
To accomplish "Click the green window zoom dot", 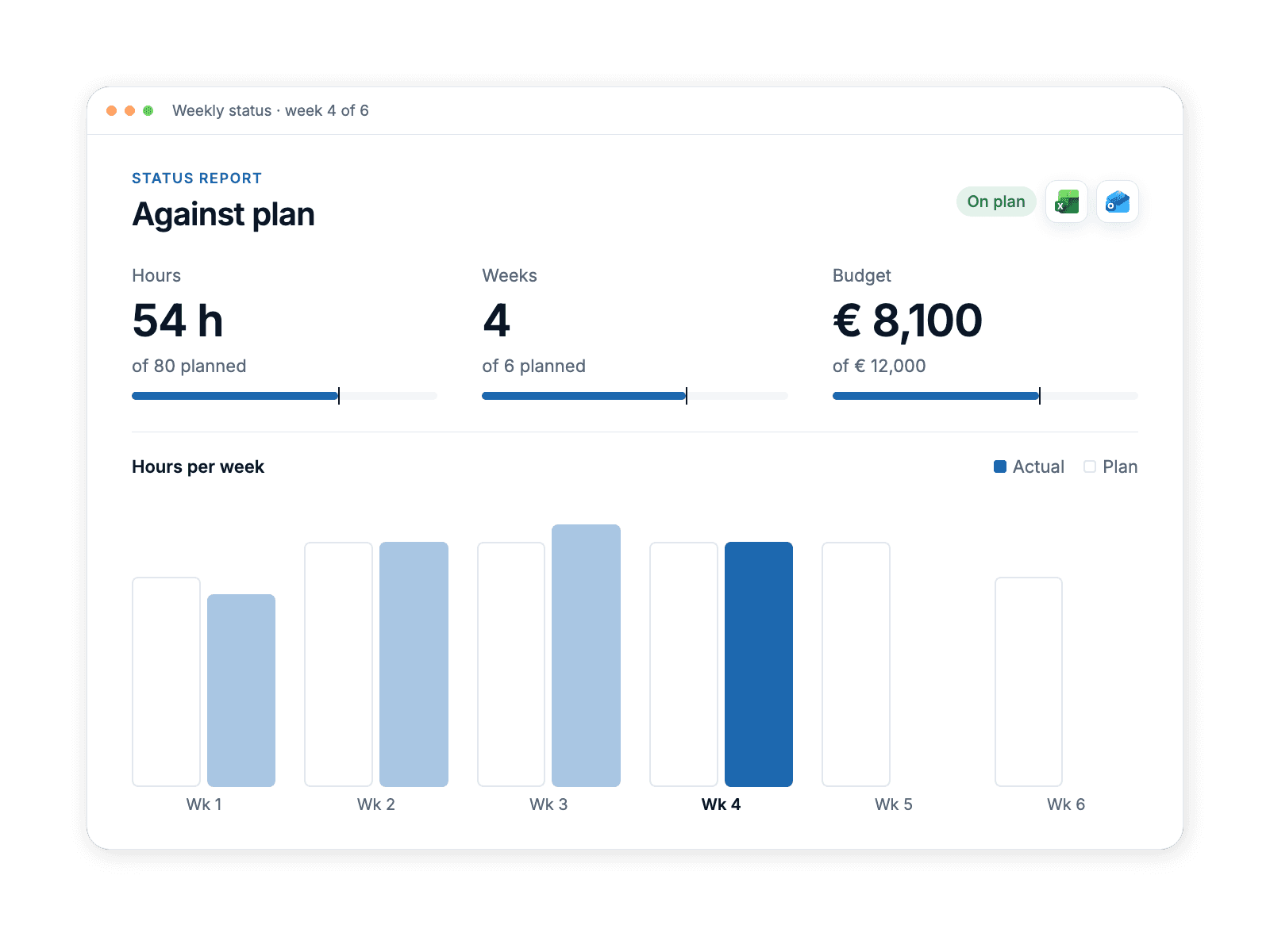I will pyautogui.click(x=148, y=110).
